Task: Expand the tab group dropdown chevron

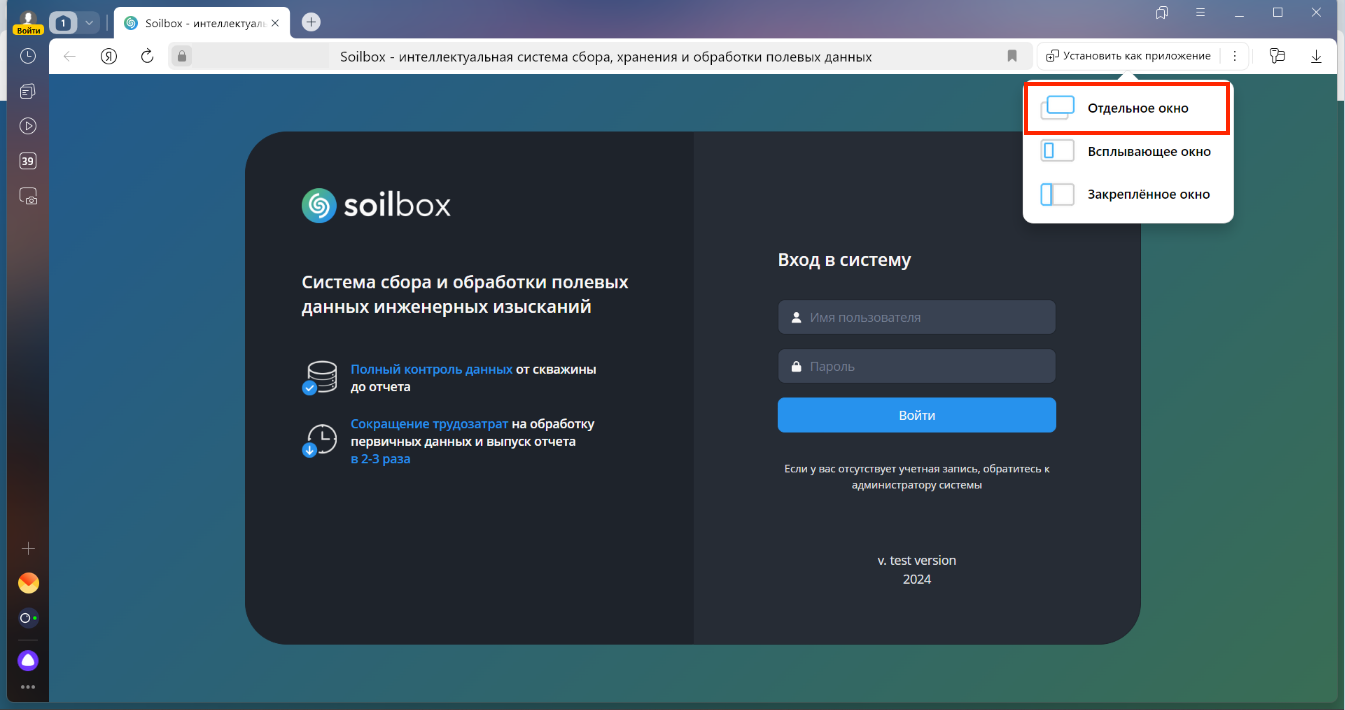Action: 89,22
